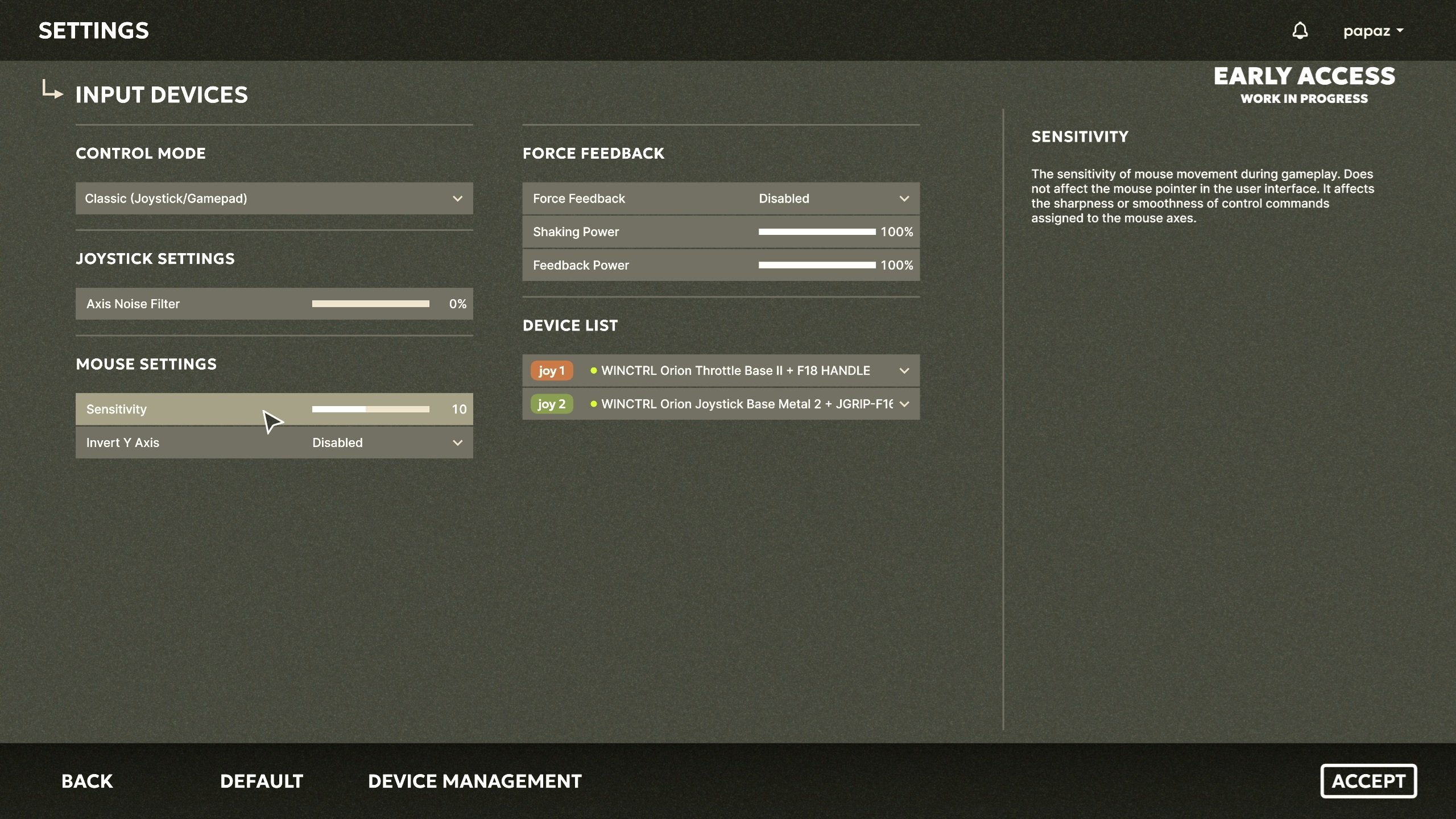Click the BACK button
The width and height of the screenshot is (1456, 819).
(87, 781)
